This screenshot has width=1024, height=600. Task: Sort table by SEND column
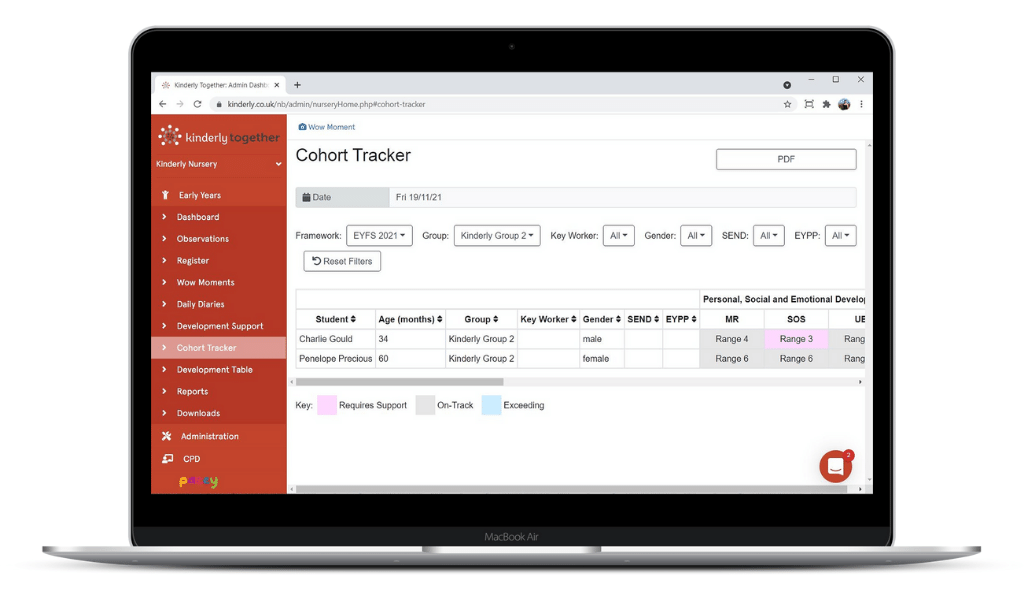point(643,319)
